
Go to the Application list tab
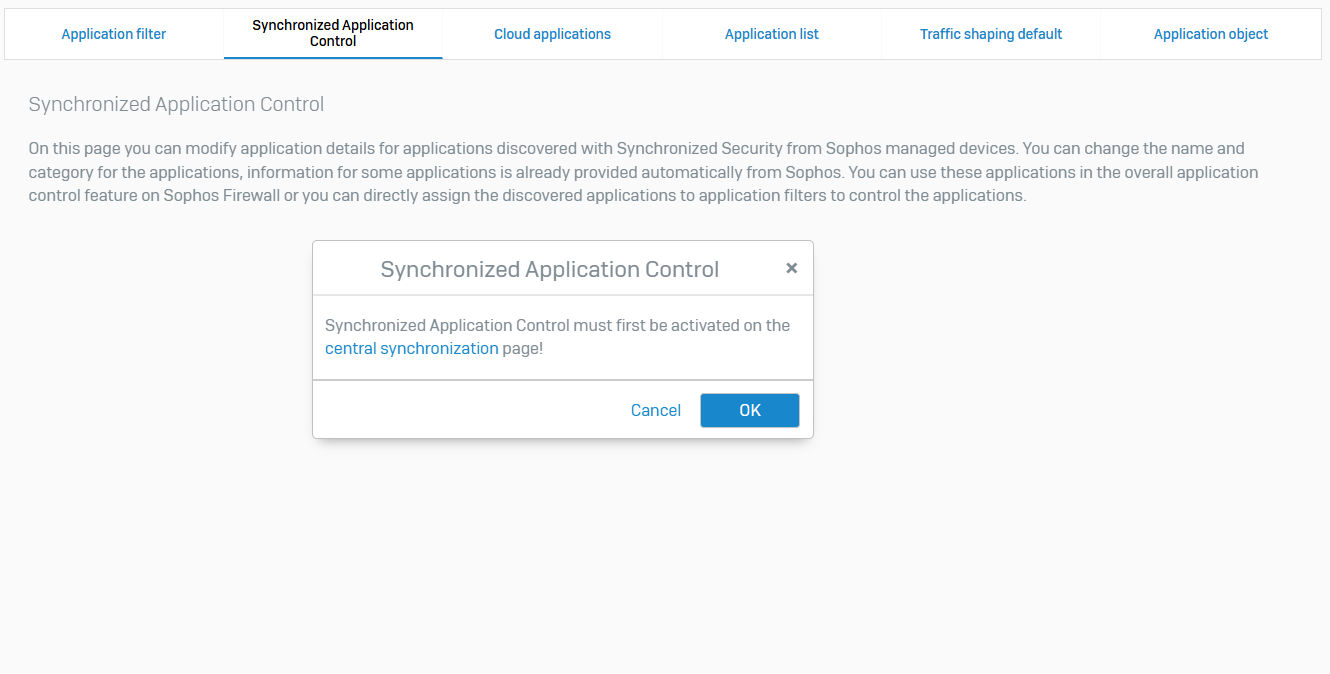point(771,34)
